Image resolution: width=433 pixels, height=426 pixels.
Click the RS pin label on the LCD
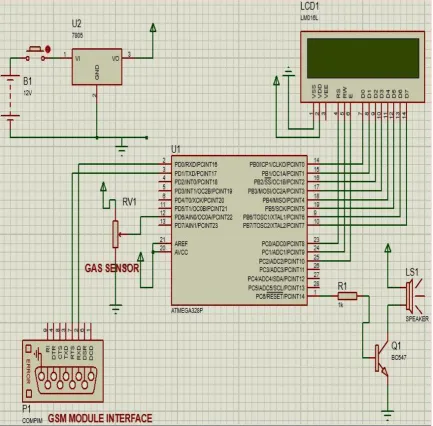[x=338, y=92]
